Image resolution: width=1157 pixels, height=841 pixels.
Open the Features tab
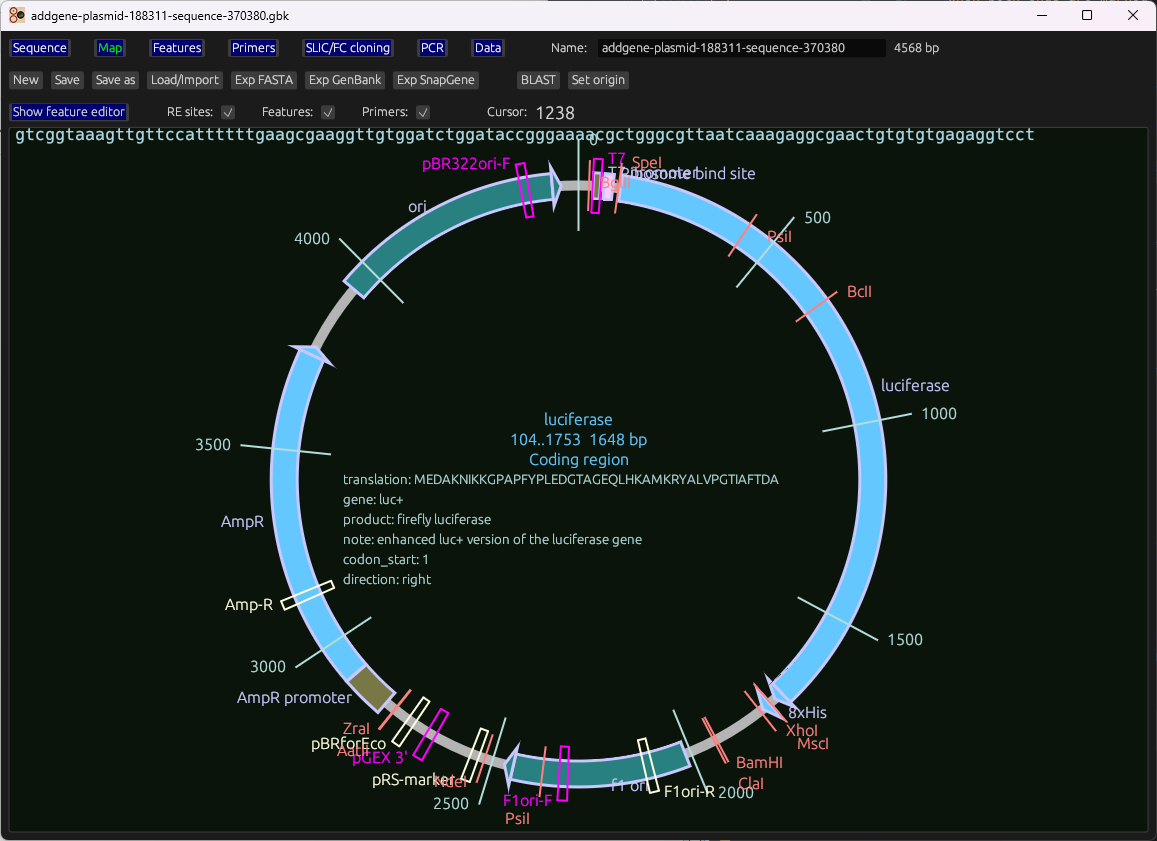pos(177,48)
